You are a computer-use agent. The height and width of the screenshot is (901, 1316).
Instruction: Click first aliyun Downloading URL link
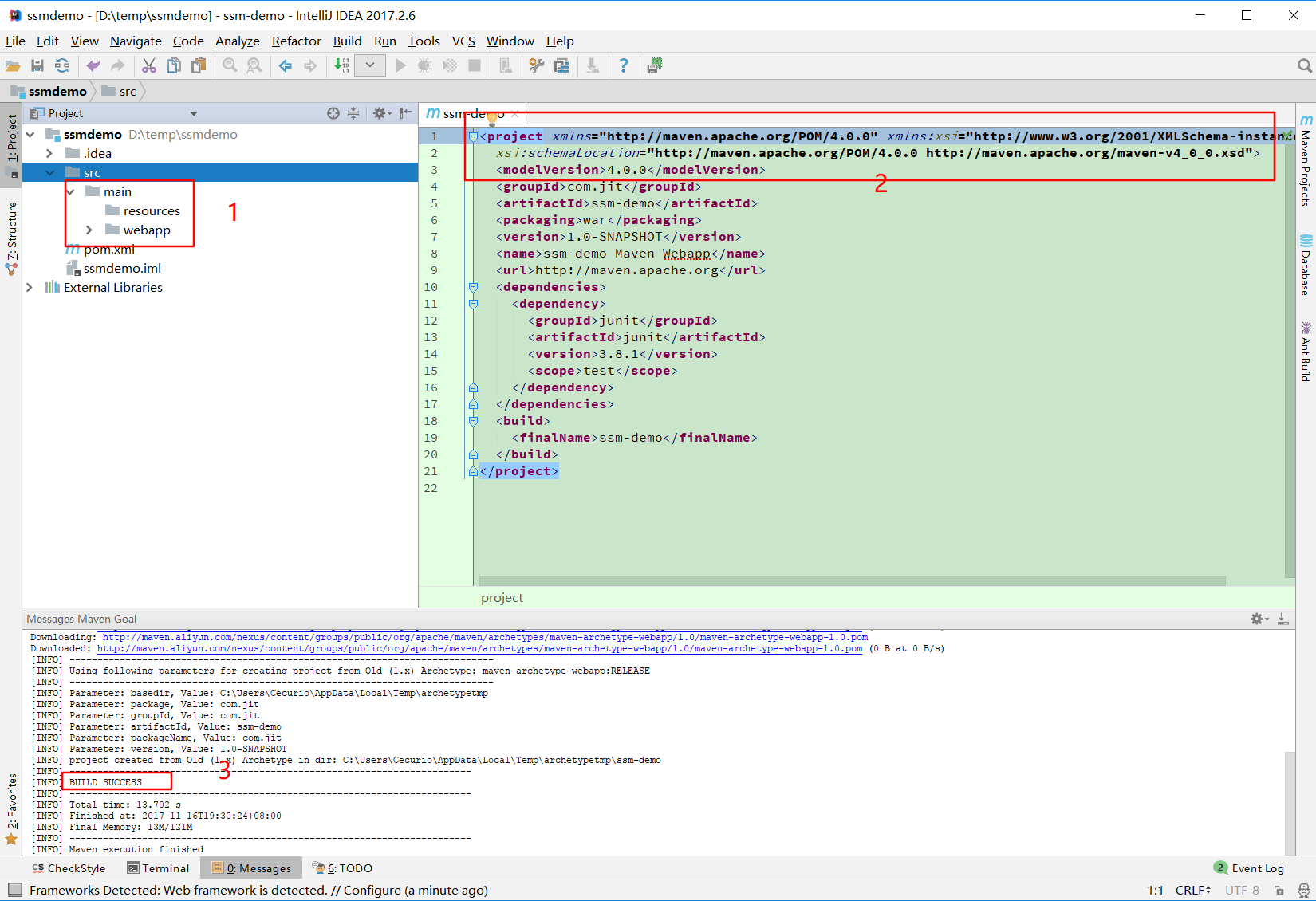click(485, 637)
